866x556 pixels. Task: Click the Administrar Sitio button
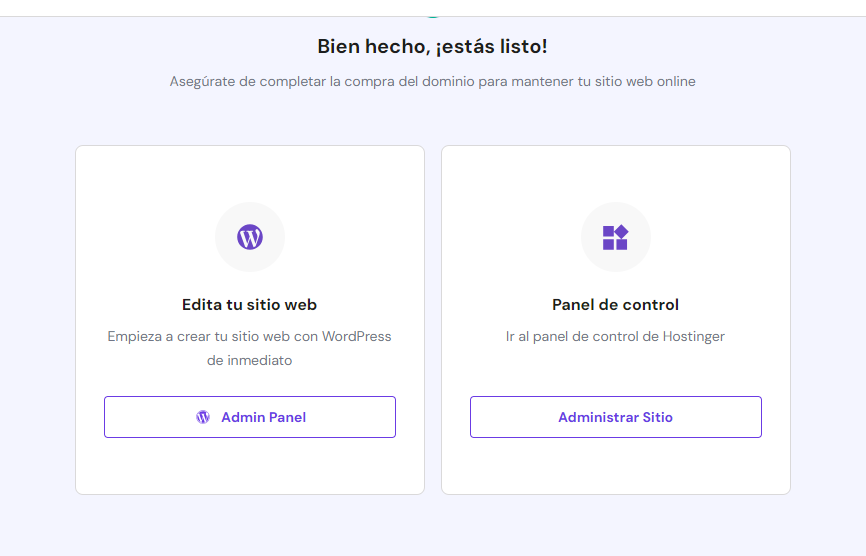tap(615, 417)
